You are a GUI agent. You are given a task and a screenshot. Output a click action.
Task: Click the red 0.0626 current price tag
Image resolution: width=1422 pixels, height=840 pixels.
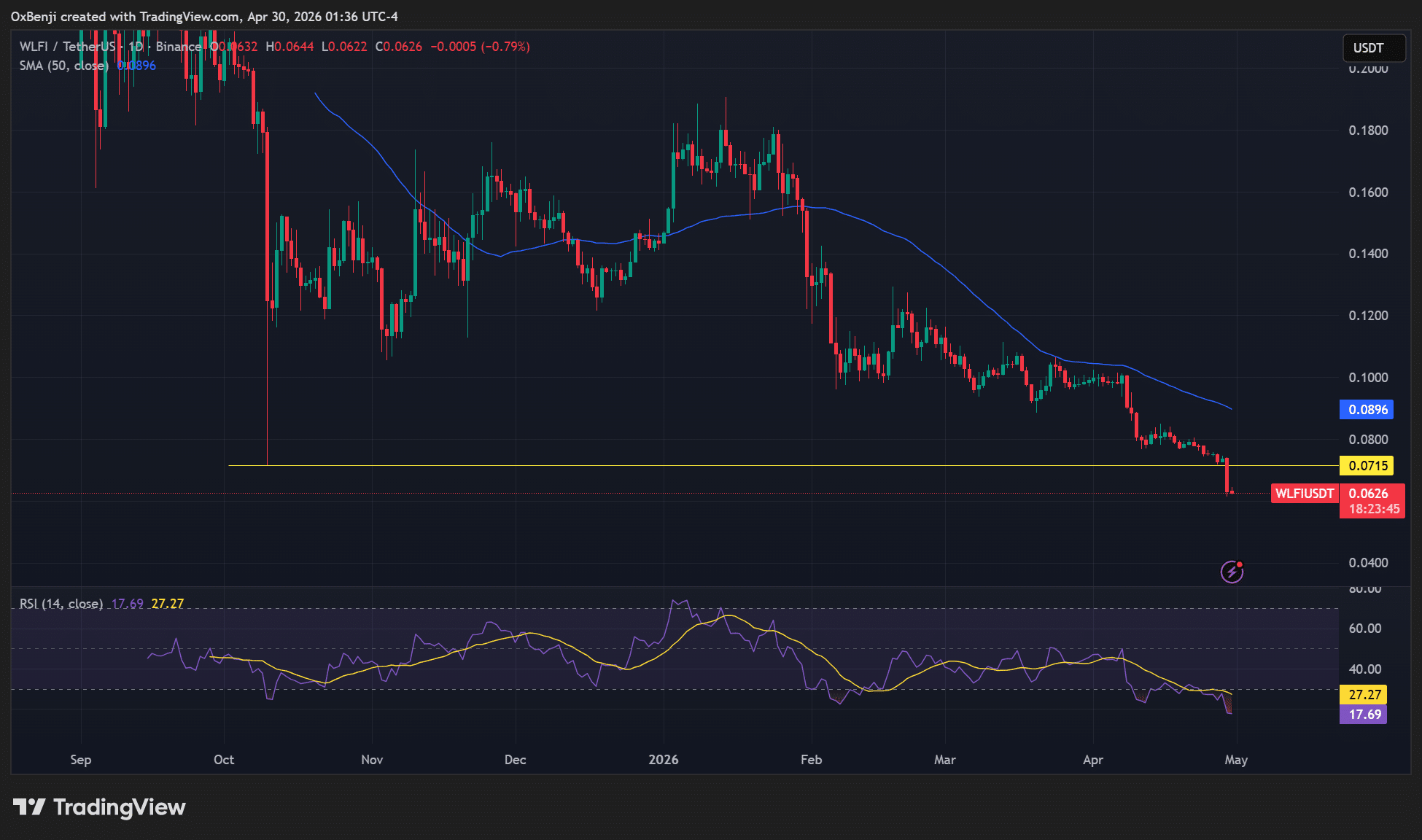[x=1368, y=494]
